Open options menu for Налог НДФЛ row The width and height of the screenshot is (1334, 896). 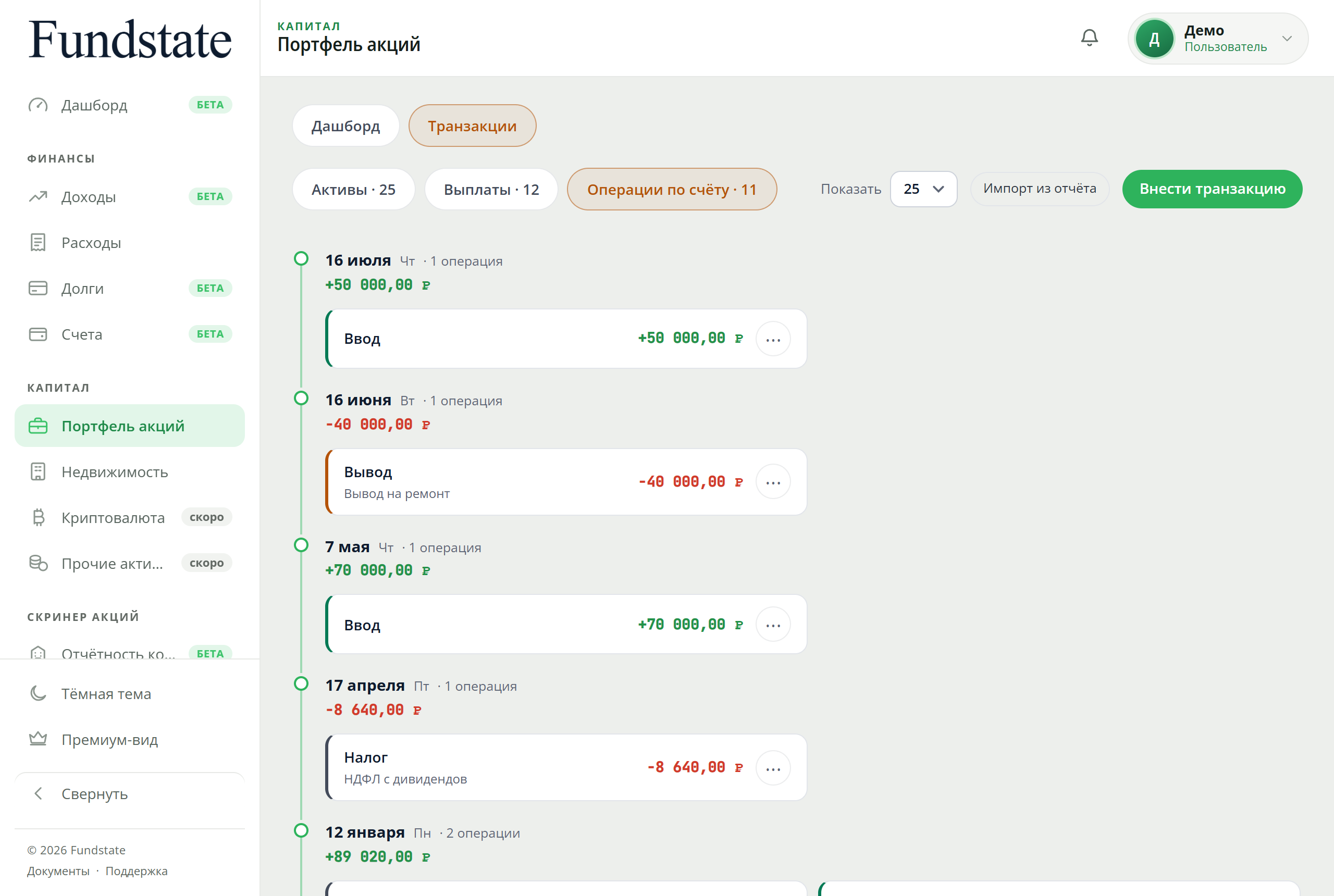[773, 767]
